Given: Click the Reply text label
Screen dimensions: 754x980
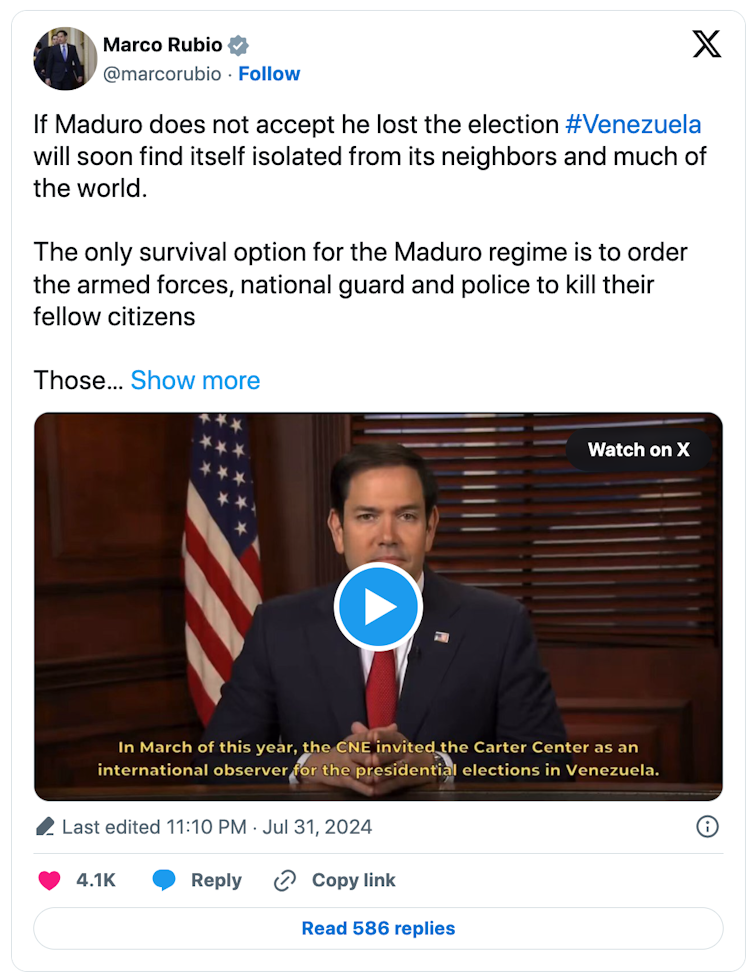Looking at the screenshot, I should [x=216, y=880].
